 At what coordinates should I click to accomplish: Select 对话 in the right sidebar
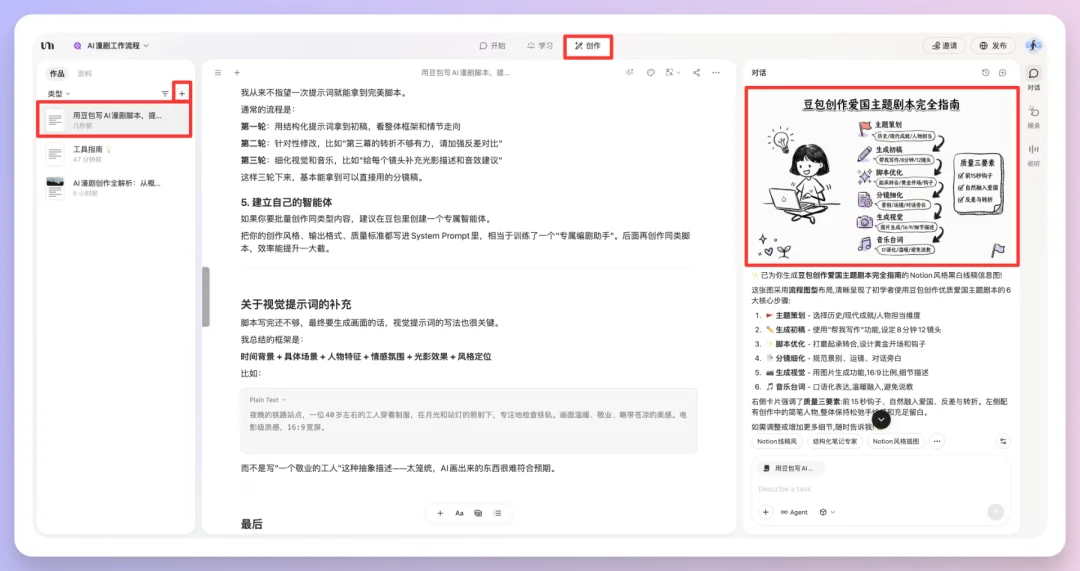point(1033,79)
